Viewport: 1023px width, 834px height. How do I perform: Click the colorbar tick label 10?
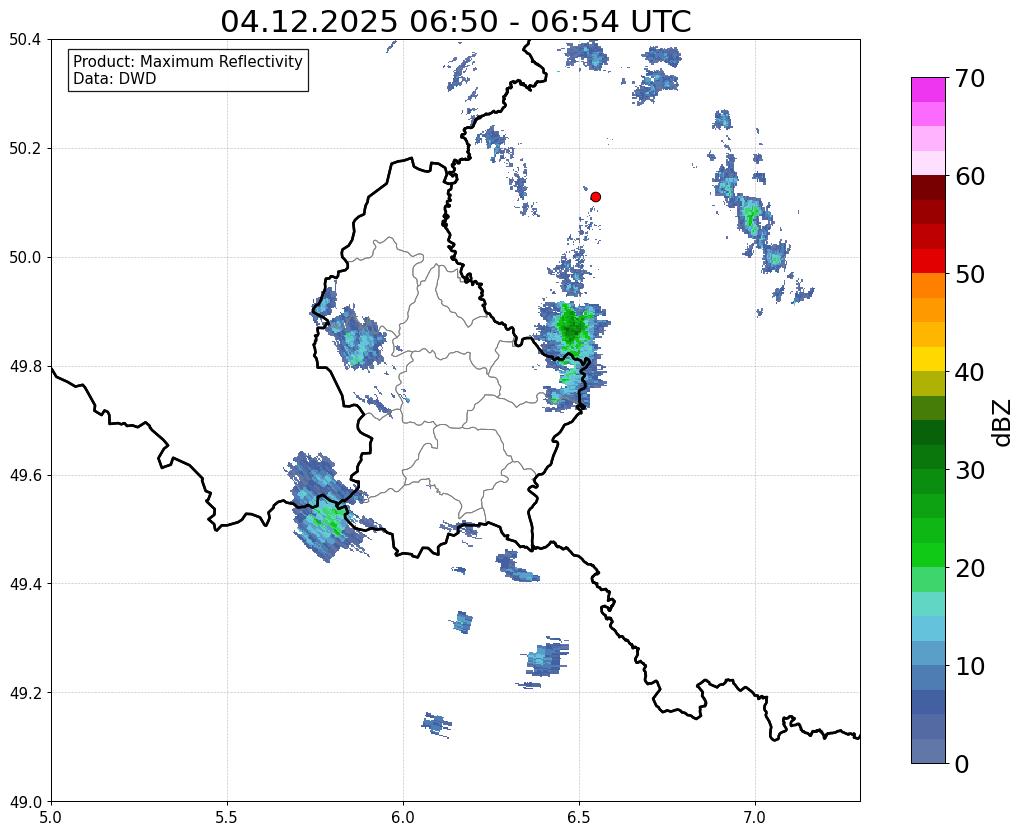pyautogui.click(x=970, y=666)
